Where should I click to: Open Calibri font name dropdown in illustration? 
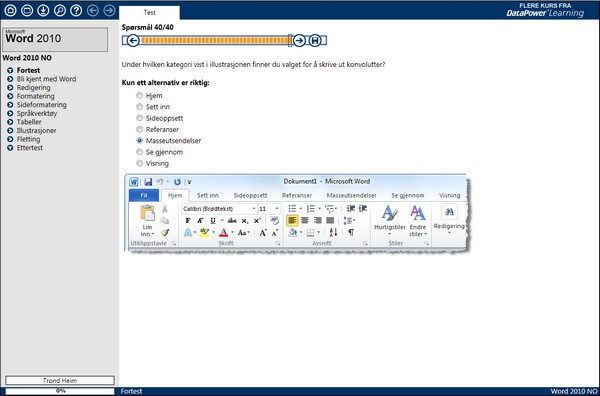253,209
